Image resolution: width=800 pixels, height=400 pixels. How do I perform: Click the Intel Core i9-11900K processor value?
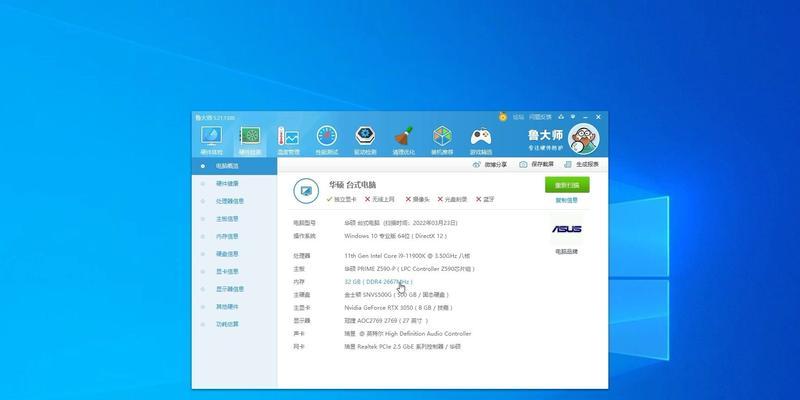pyautogui.click(x=407, y=256)
